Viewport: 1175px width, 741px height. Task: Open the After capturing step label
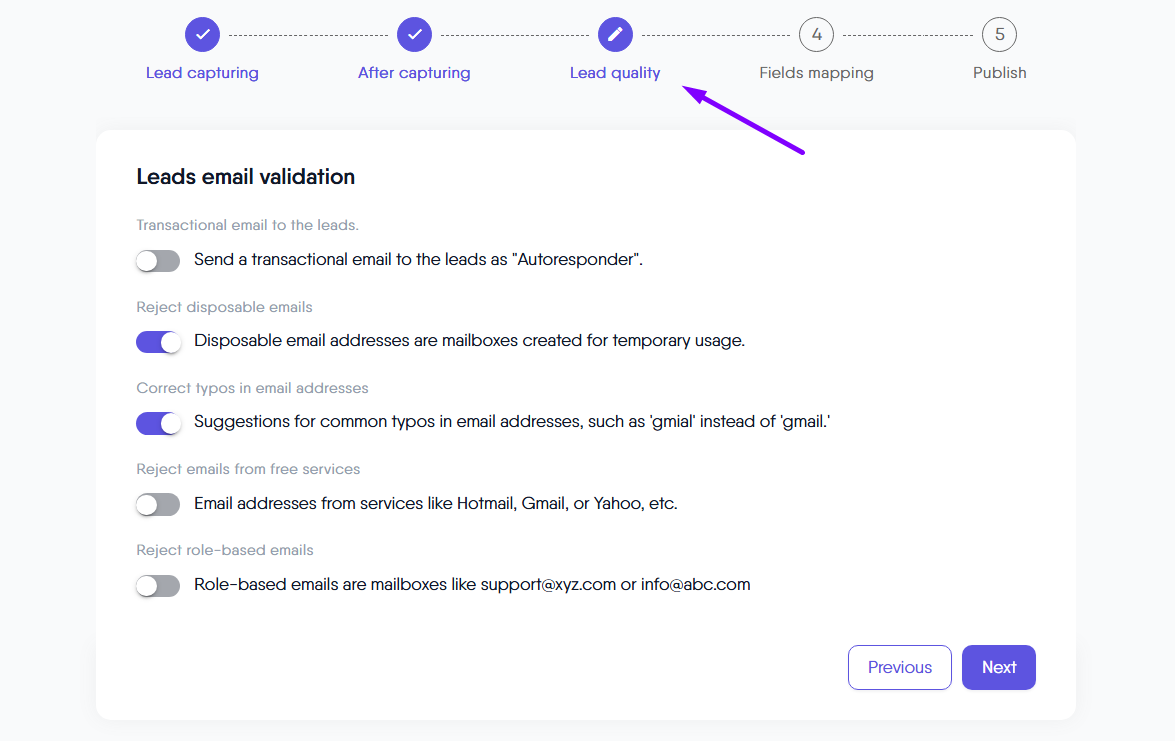(x=414, y=73)
